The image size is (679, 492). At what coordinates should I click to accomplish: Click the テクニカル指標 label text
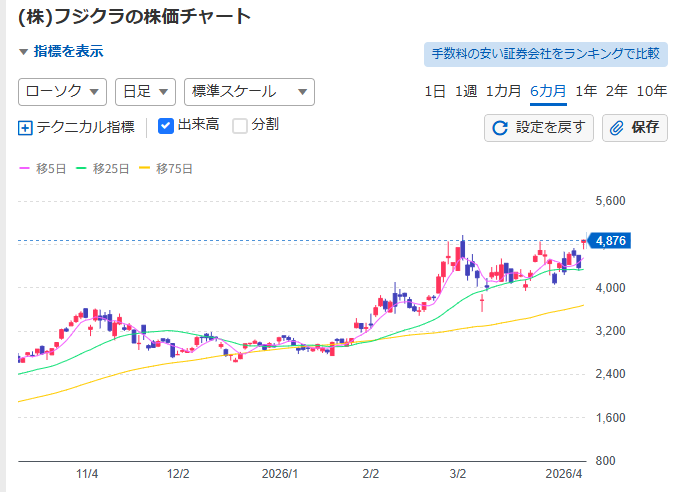85,127
